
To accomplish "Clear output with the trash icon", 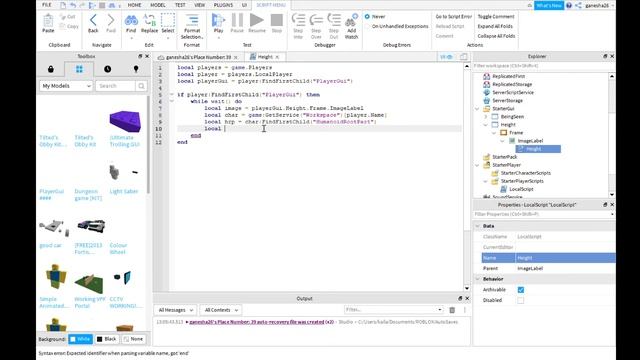I will pyautogui.click(x=452, y=310).
